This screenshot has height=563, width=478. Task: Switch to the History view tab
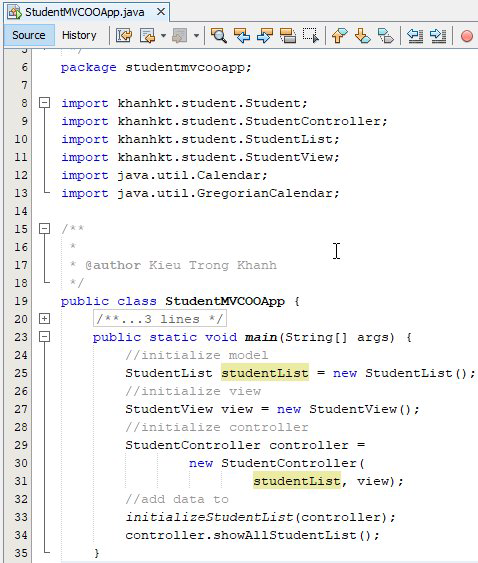(79, 35)
